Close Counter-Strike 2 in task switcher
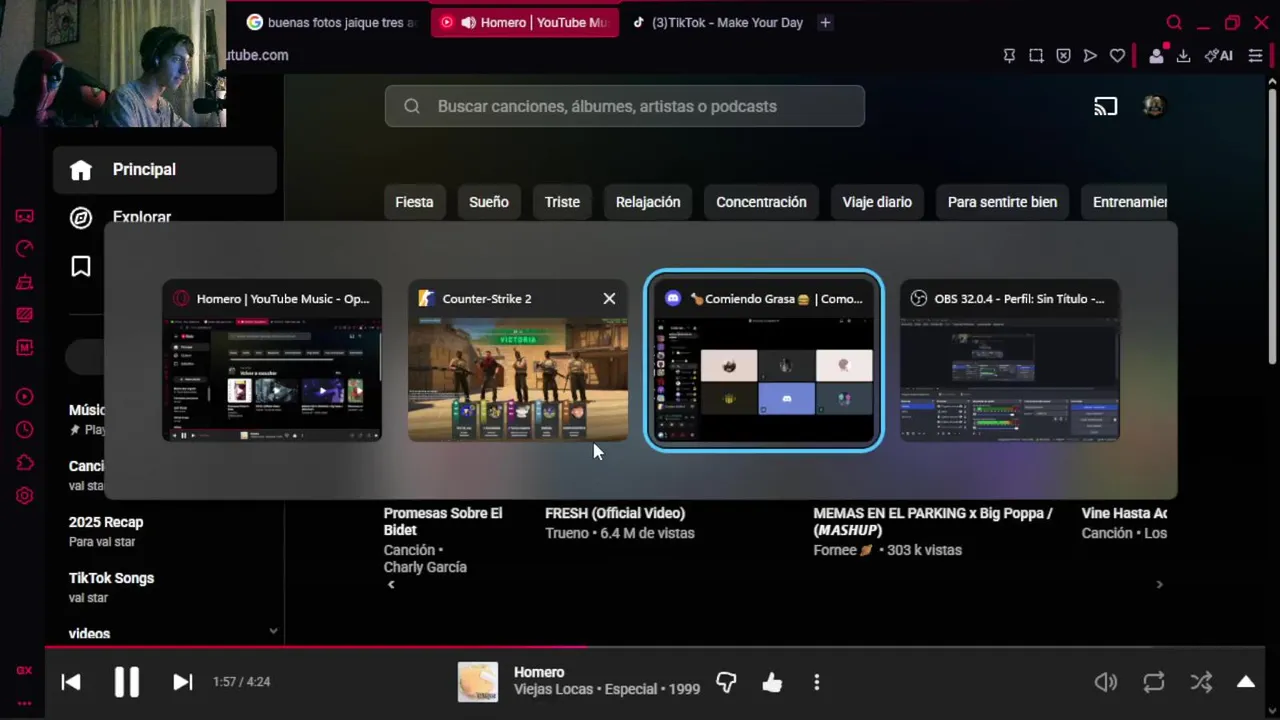The image size is (1280, 720). 609,299
